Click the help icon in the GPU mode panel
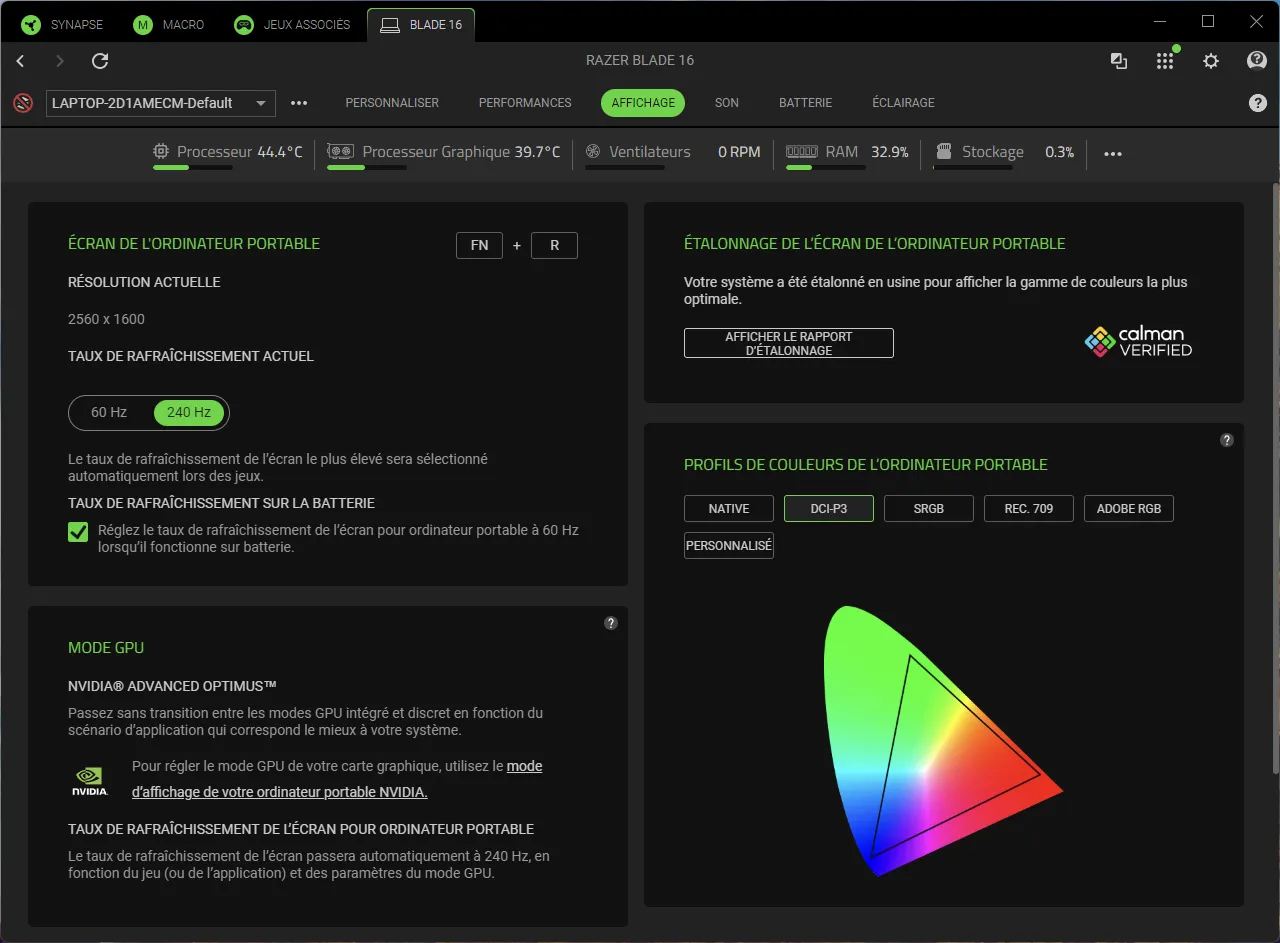 (611, 623)
